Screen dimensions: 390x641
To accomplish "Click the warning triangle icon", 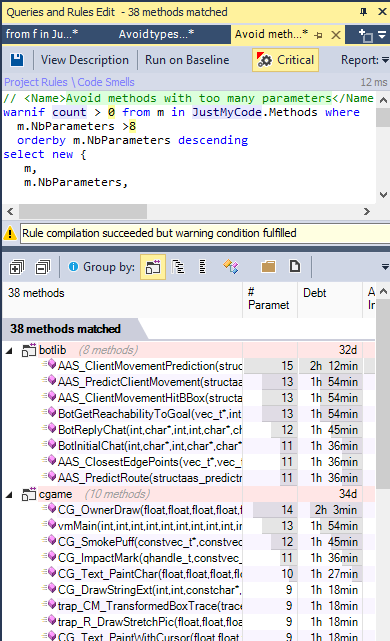I will click(x=10, y=233).
